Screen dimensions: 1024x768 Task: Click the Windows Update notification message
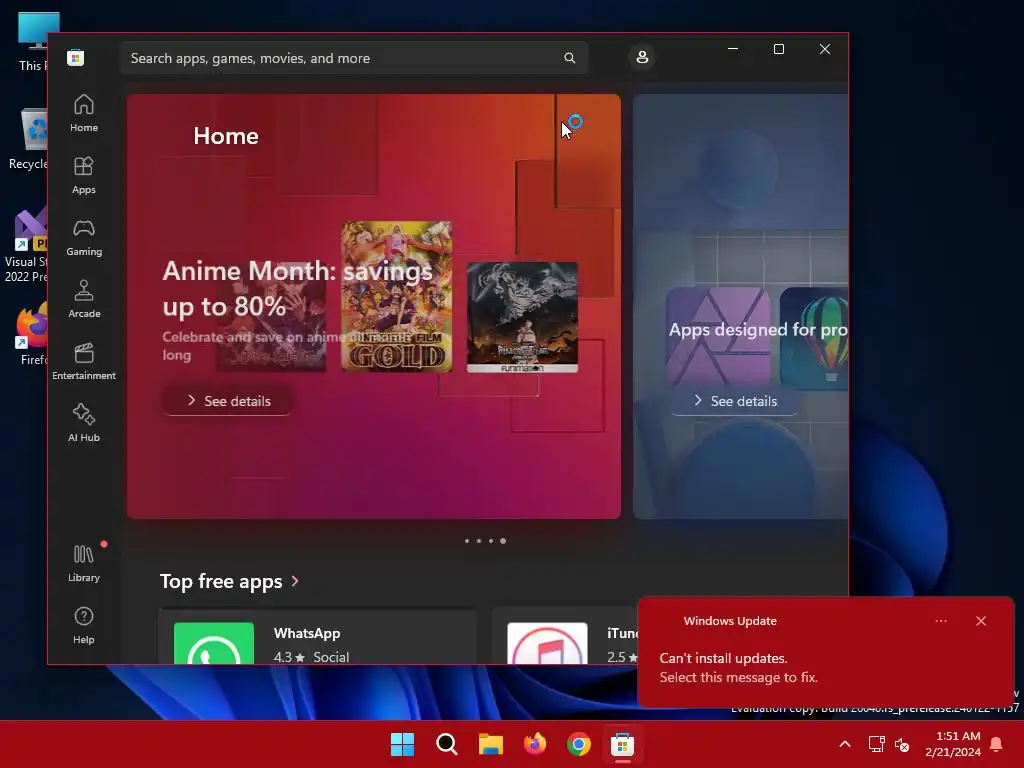[x=739, y=667]
